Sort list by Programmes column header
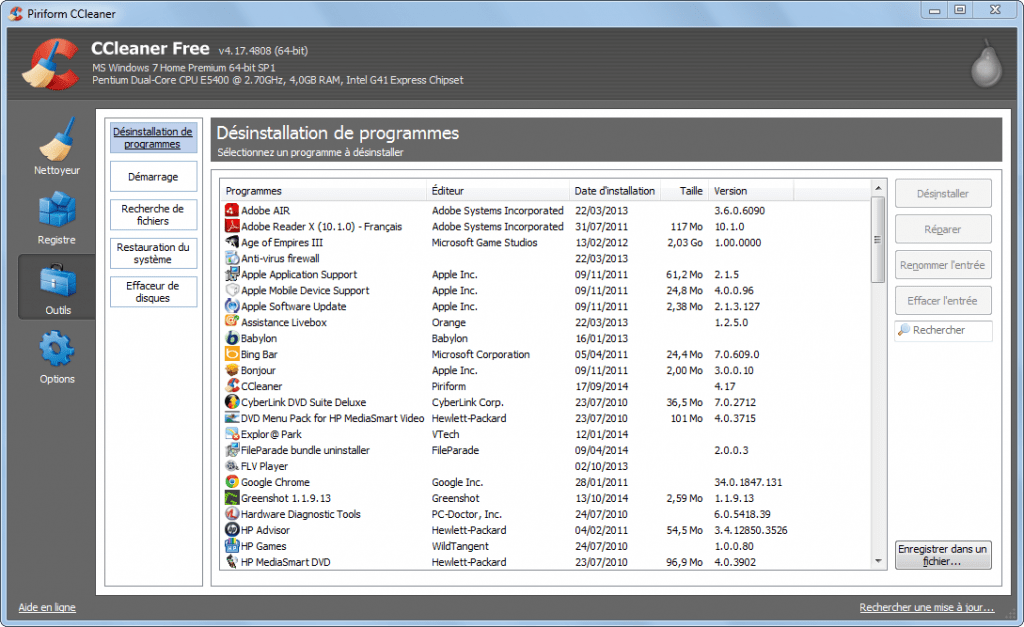The image size is (1024, 627). coord(324,191)
